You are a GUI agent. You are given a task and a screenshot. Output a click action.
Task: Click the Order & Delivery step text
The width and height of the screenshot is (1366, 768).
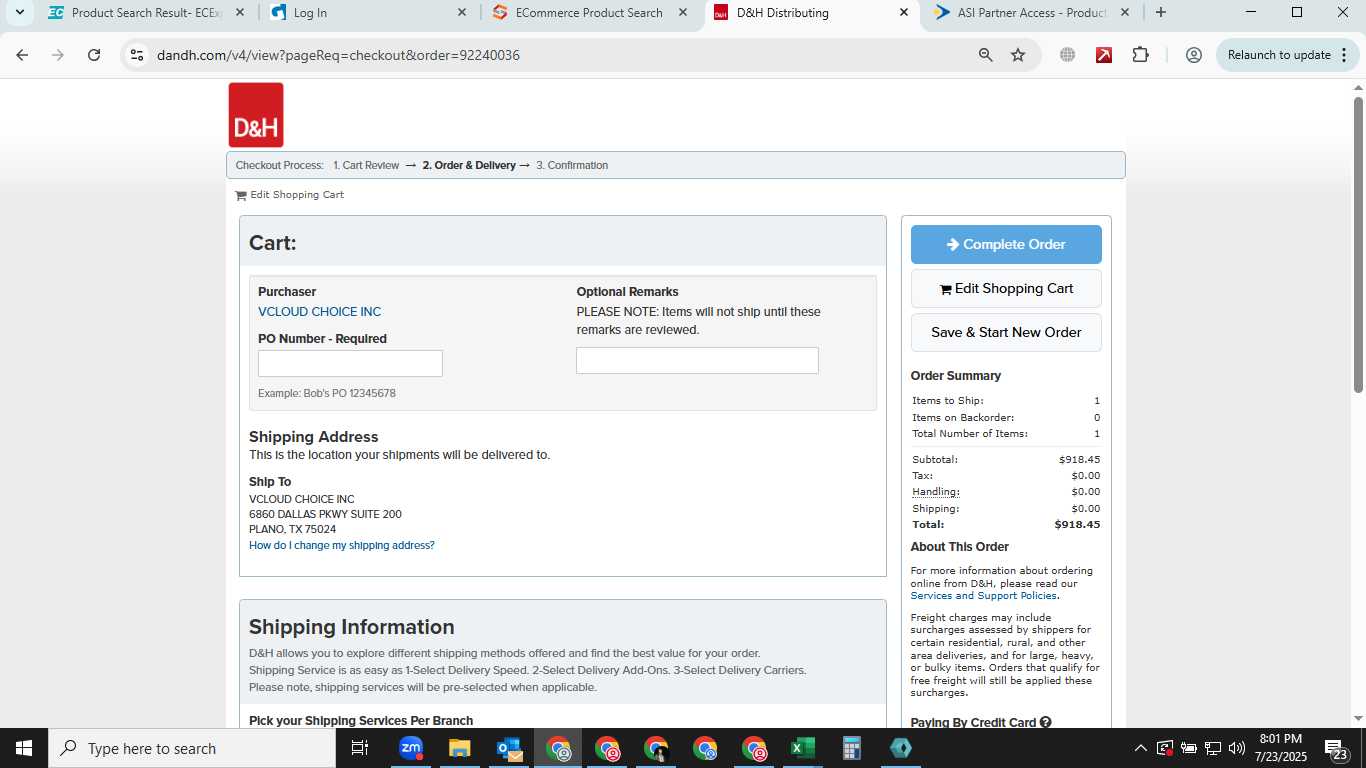[x=469, y=165]
